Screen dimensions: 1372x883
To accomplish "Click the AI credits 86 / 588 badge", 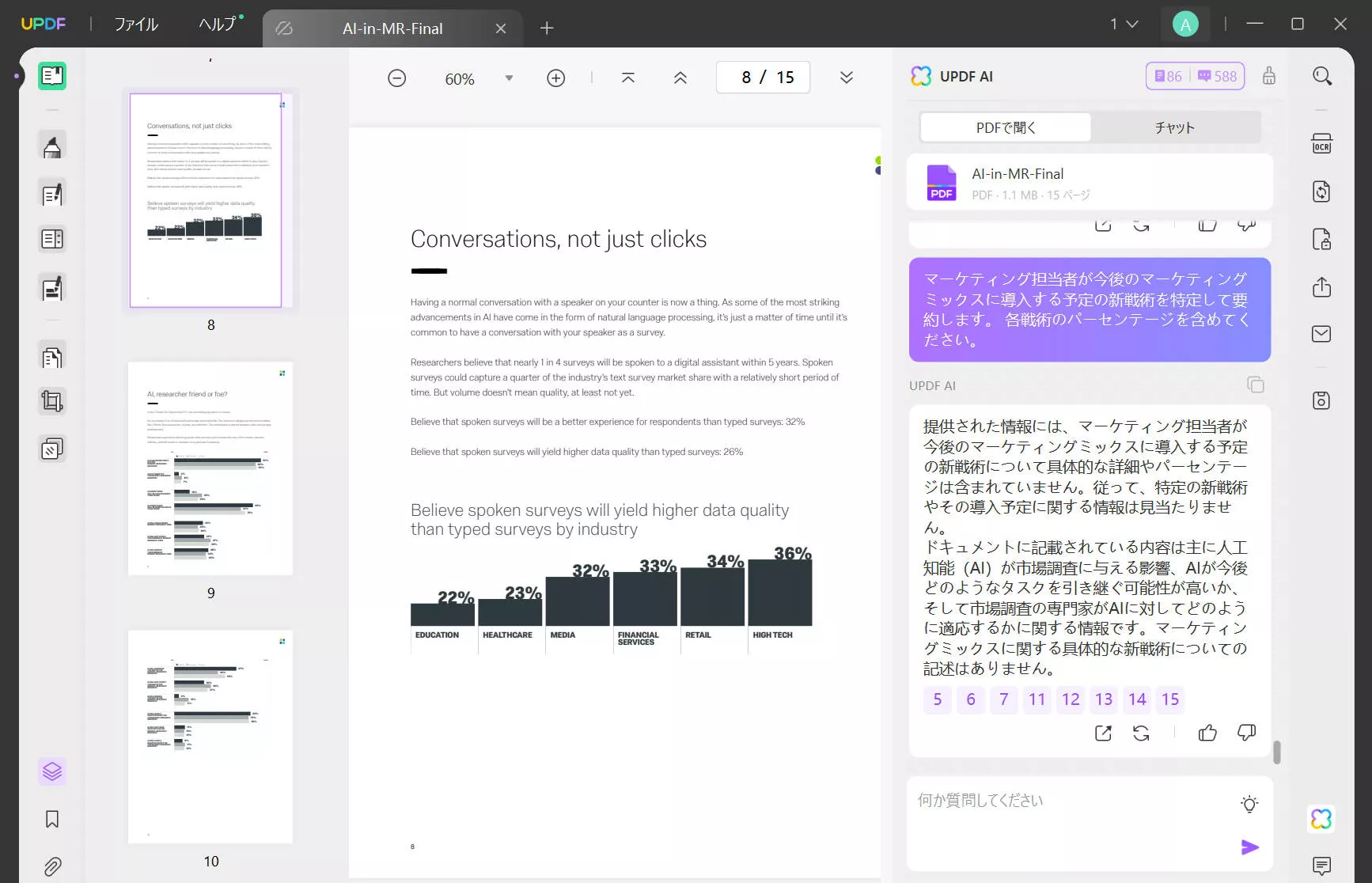I will [1195, 76].
